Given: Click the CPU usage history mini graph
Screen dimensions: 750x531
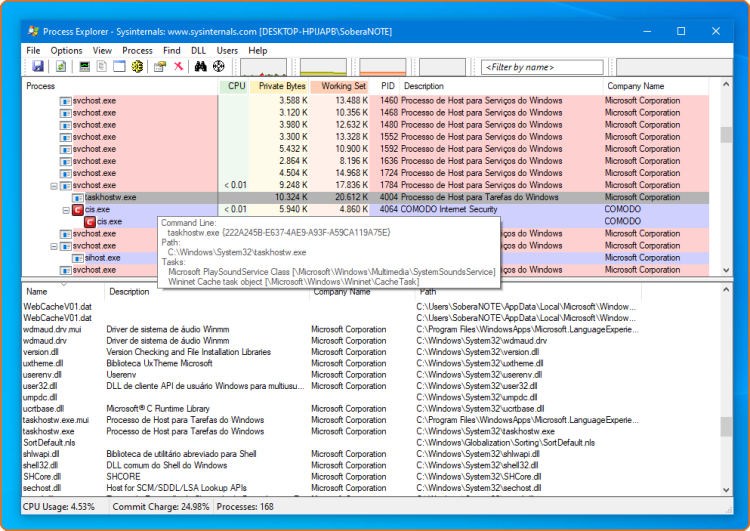Looking at the screenshot, I should point(264,67).
